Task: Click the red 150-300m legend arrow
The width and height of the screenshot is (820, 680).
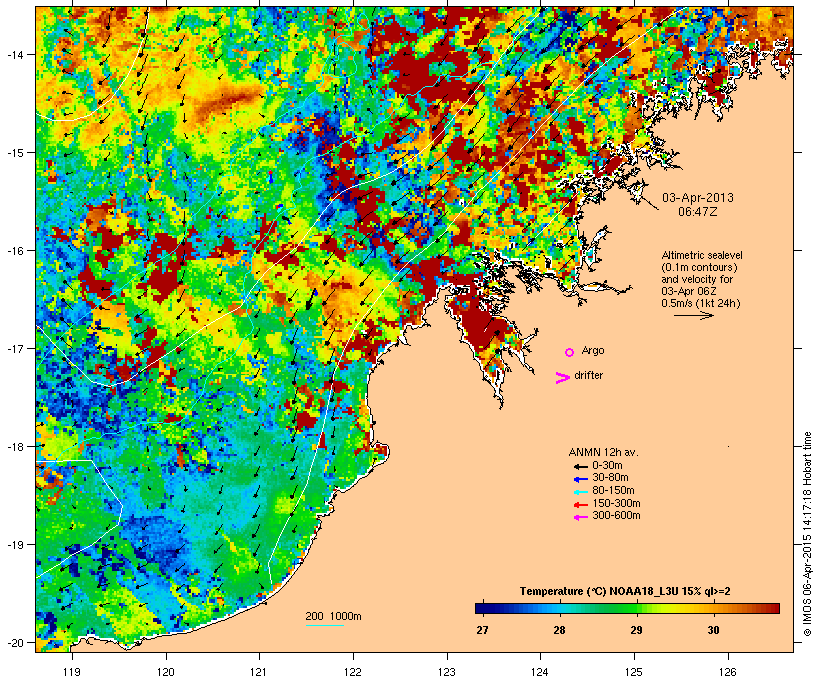Action: (x=580, y=504)
